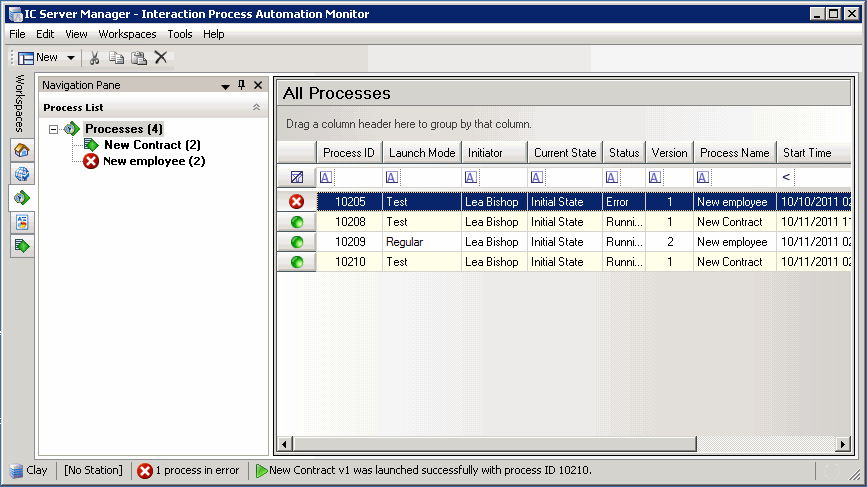Open the Tools menu
The width and height of the screenshot is (867, 487).
coord(180,34)
